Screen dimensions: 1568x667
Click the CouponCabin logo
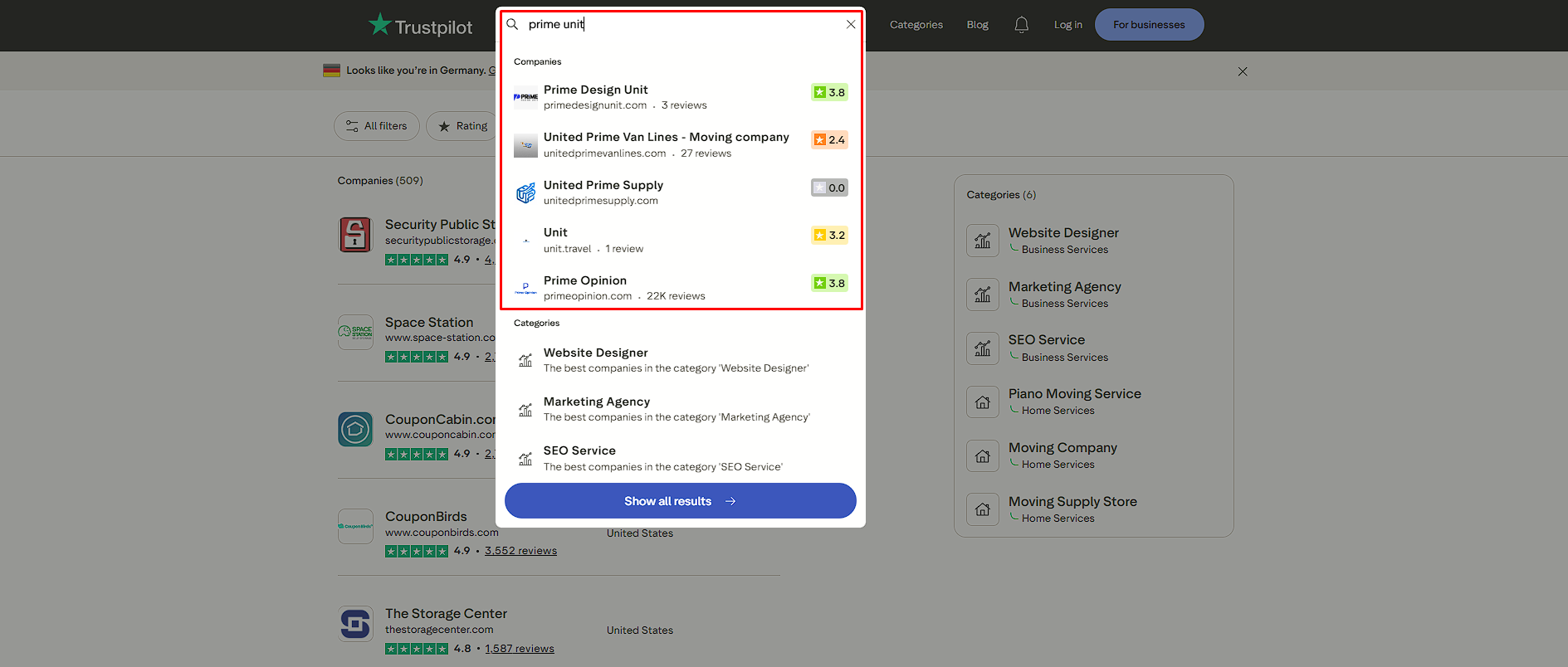(x=355, y=429)
